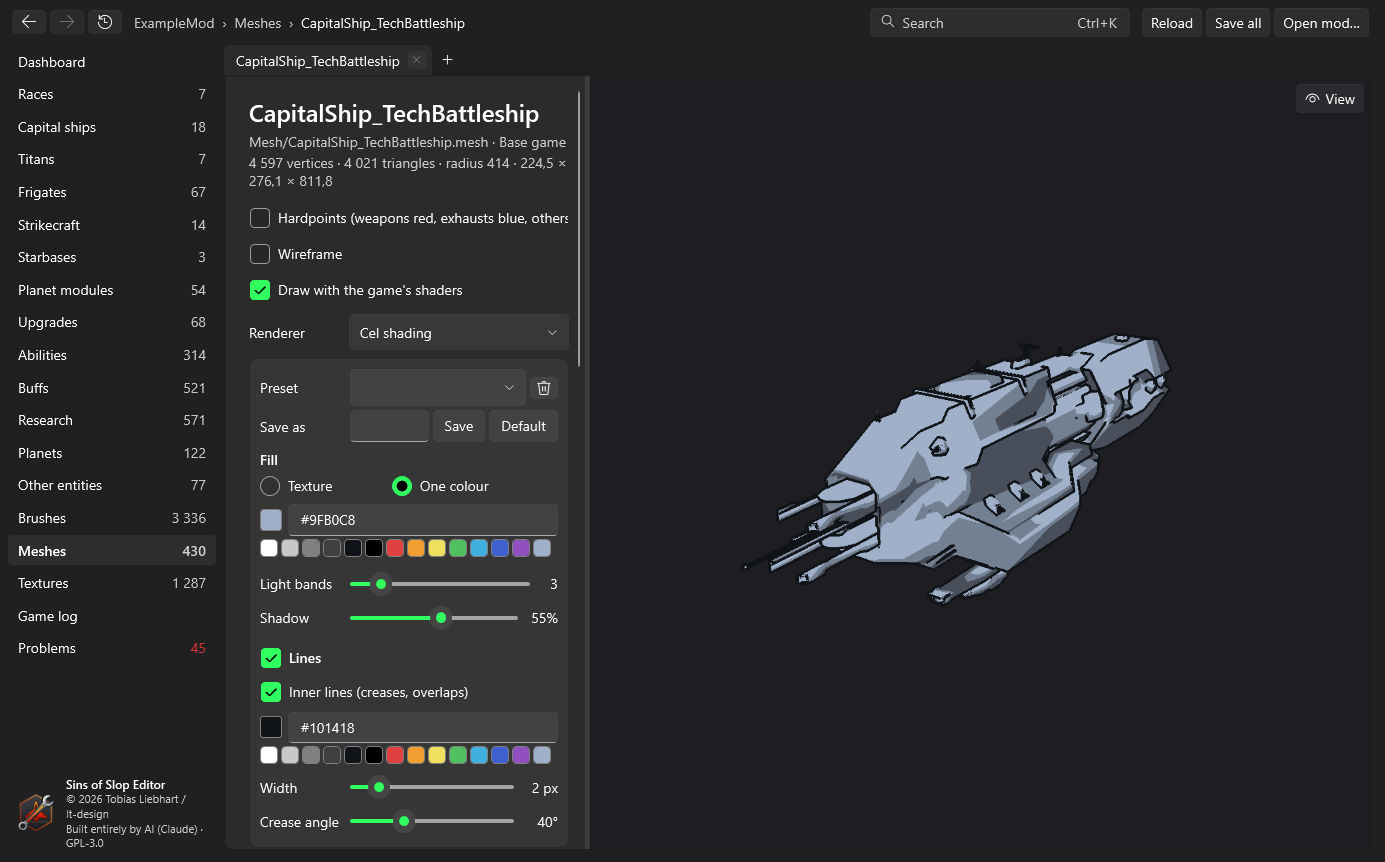Toggle Inner lines (creases, overlaps) checkbox
This screenshot has height=862, width=1385.
271,692
